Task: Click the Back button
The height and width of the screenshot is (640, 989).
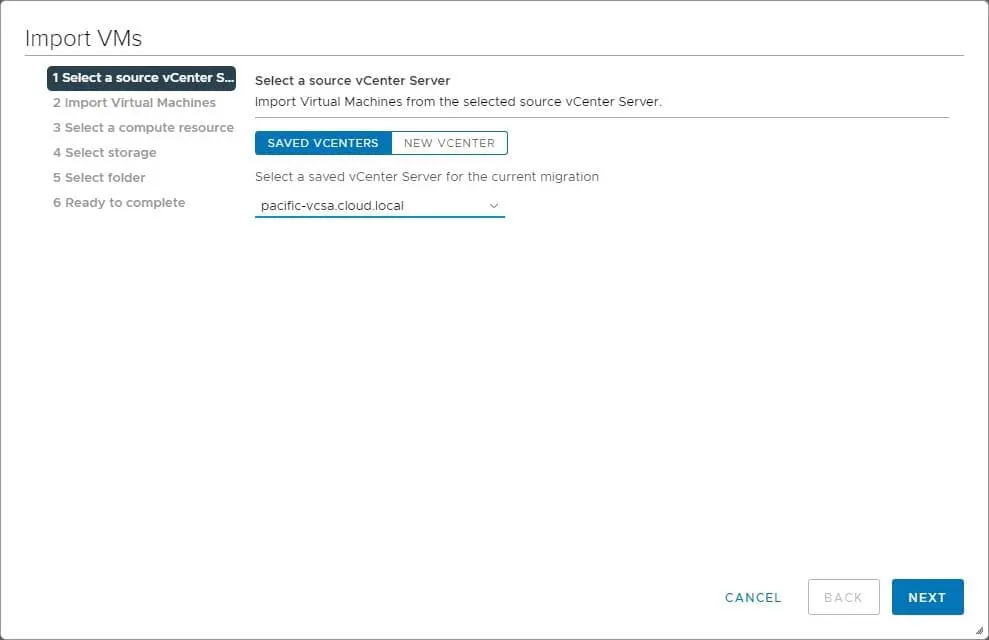Action: point(843,597)
